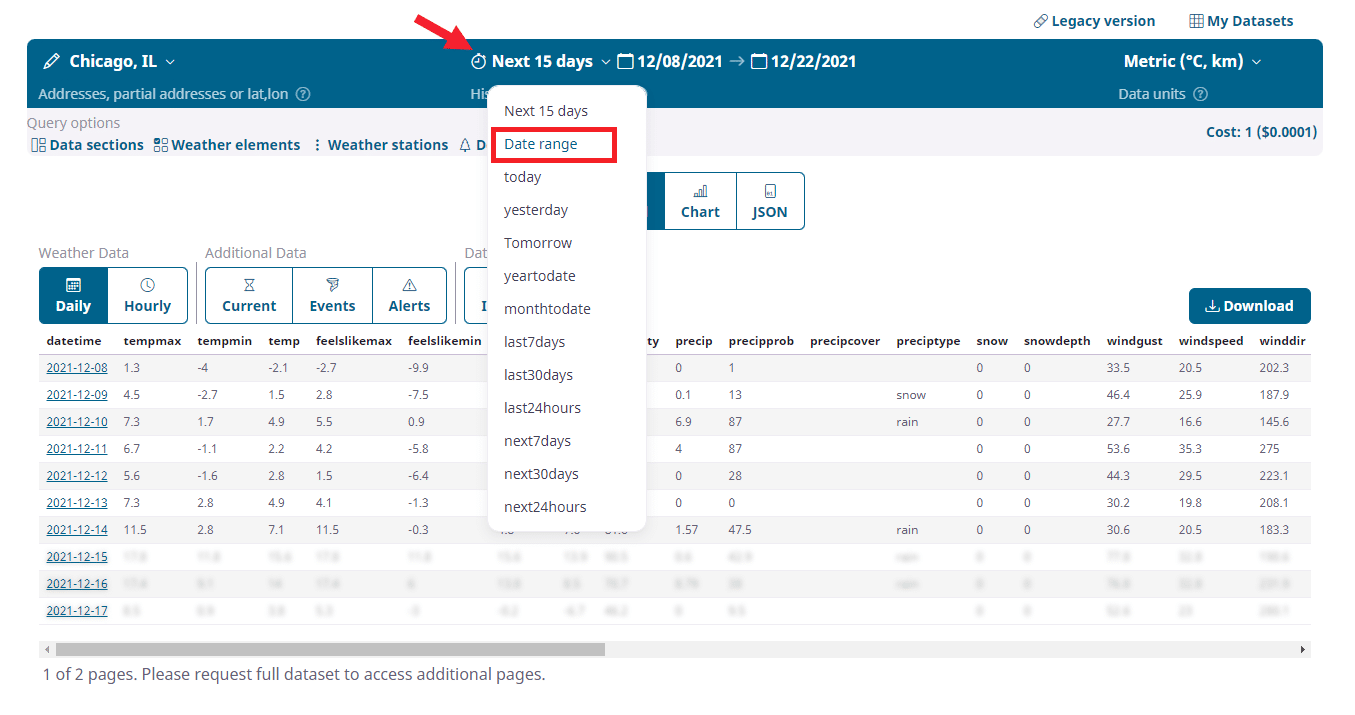The width and height of the screenshot is (1355, 715).
Task: Toggle the Current conditions data
Action: tap(249, 296)
